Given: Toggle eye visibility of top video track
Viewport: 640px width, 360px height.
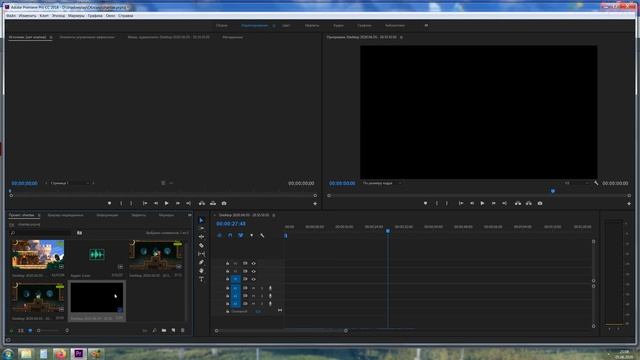Looking at the screenshot, I should pyautogui.click(x=253, y=263).
